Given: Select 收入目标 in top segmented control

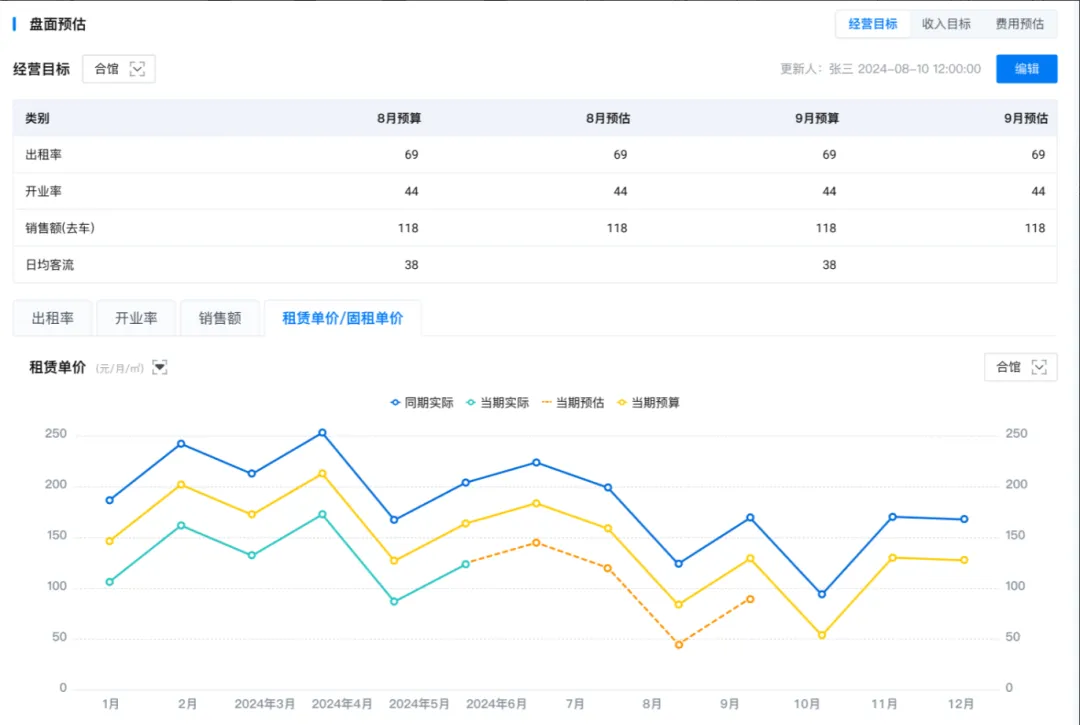Looking at the screenshot, I should click(x=946, y=24).
